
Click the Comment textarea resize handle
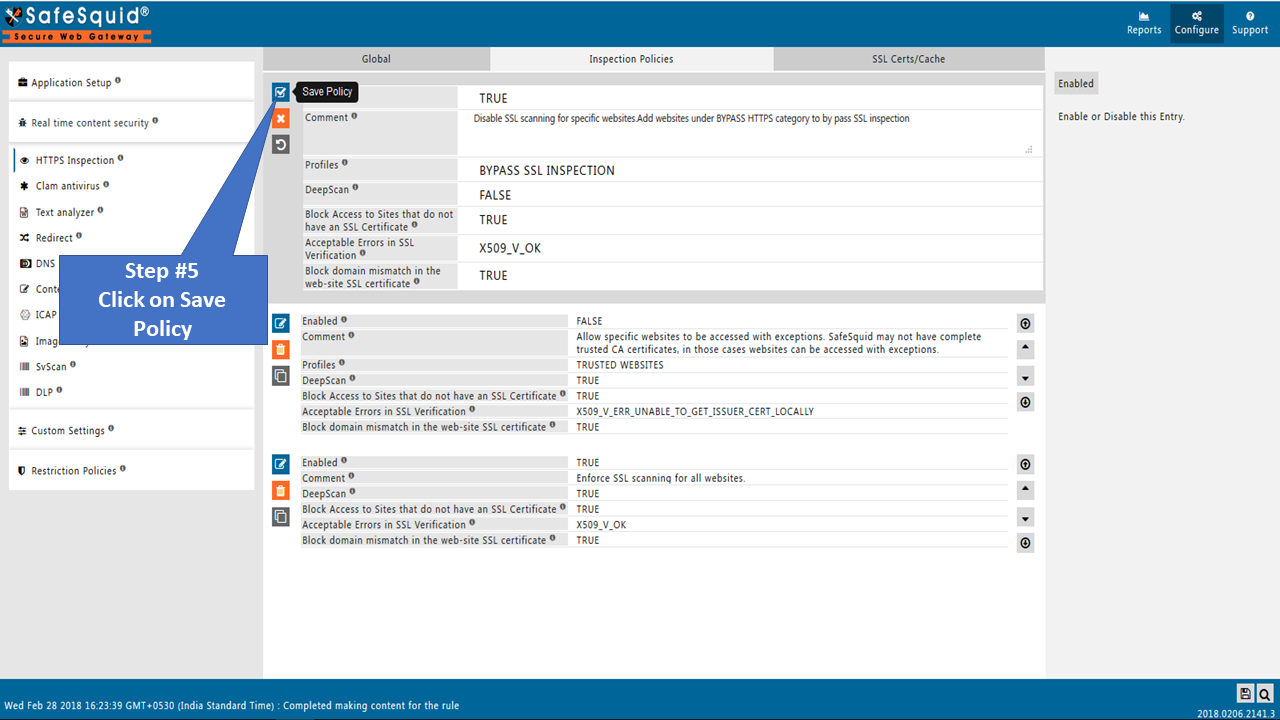1029,149
